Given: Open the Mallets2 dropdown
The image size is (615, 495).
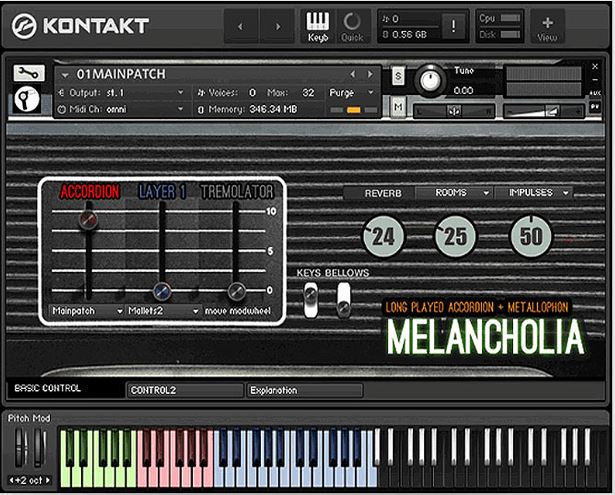Looking at the screenshot, I should pyautogui.click(x=162, y=311).
